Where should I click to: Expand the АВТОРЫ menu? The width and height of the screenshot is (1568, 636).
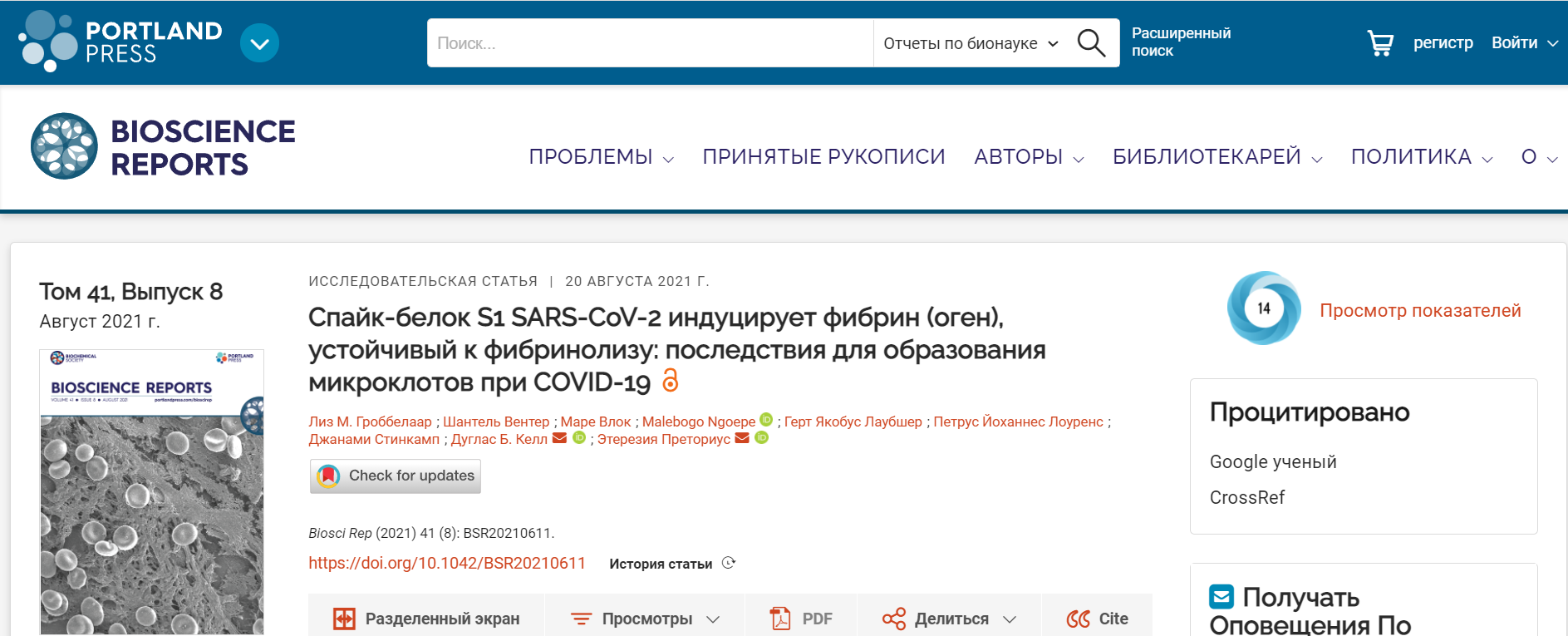click(1029, 156)
